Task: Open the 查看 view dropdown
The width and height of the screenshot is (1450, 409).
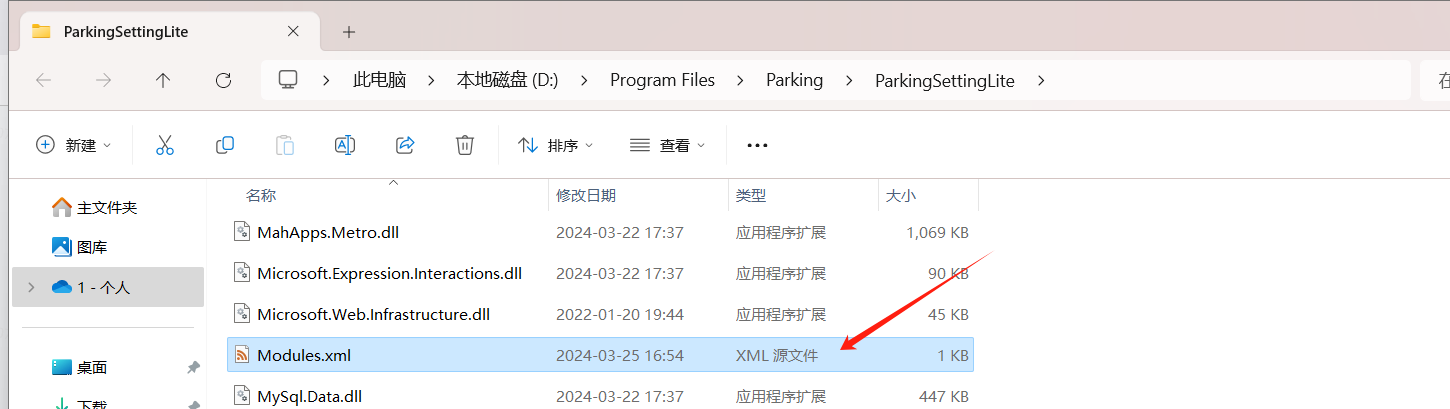Action: [x=668, y=145]
